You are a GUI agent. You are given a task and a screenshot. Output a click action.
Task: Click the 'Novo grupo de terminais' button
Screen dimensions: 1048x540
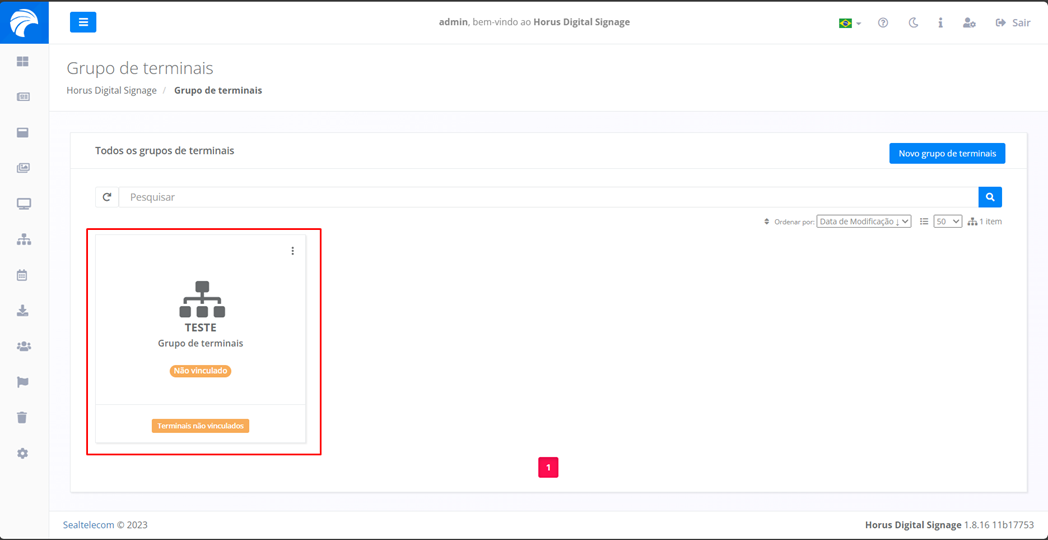pos(946,153)
